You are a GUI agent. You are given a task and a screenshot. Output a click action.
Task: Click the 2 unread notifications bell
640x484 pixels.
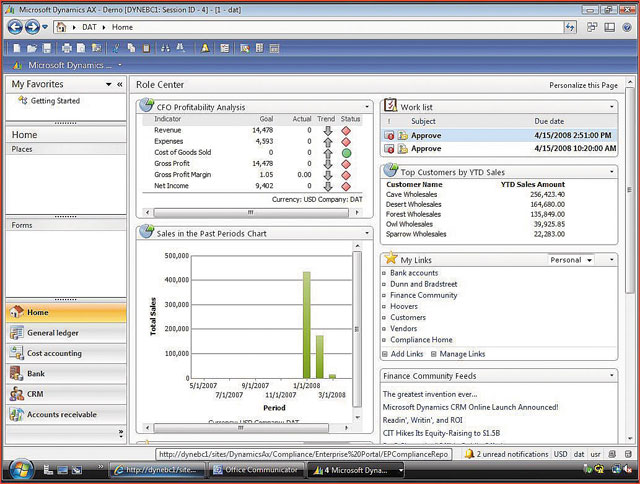pyautogui.click(x=469, y=454)
